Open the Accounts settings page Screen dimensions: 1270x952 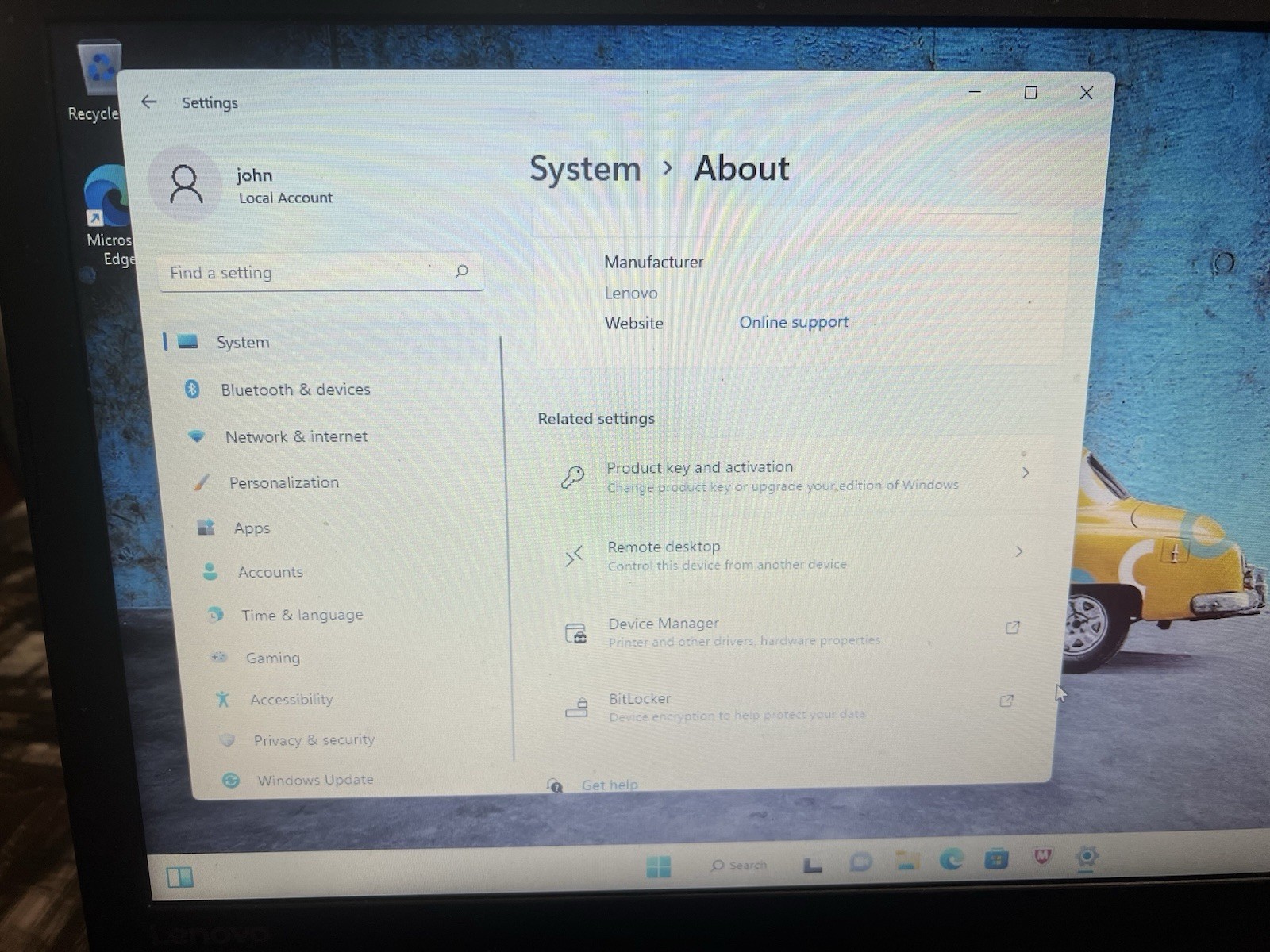[270, 572]
